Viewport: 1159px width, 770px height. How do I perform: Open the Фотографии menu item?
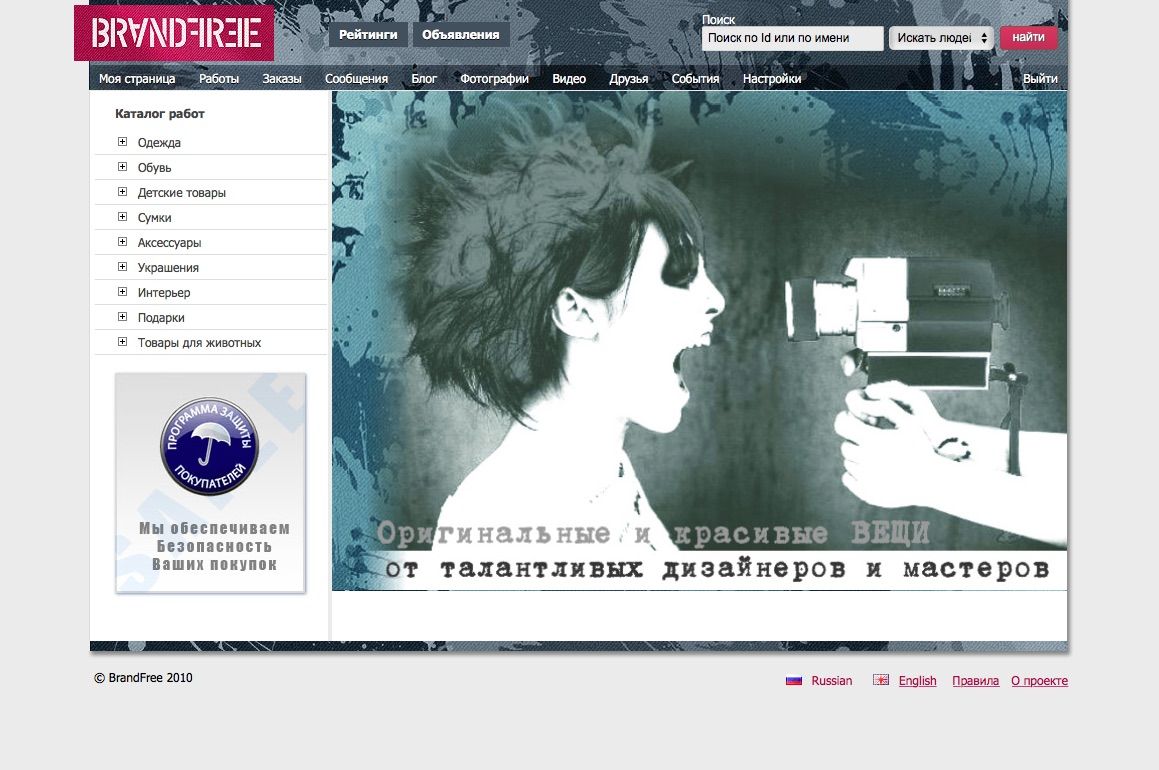click(x=494, y=78)
